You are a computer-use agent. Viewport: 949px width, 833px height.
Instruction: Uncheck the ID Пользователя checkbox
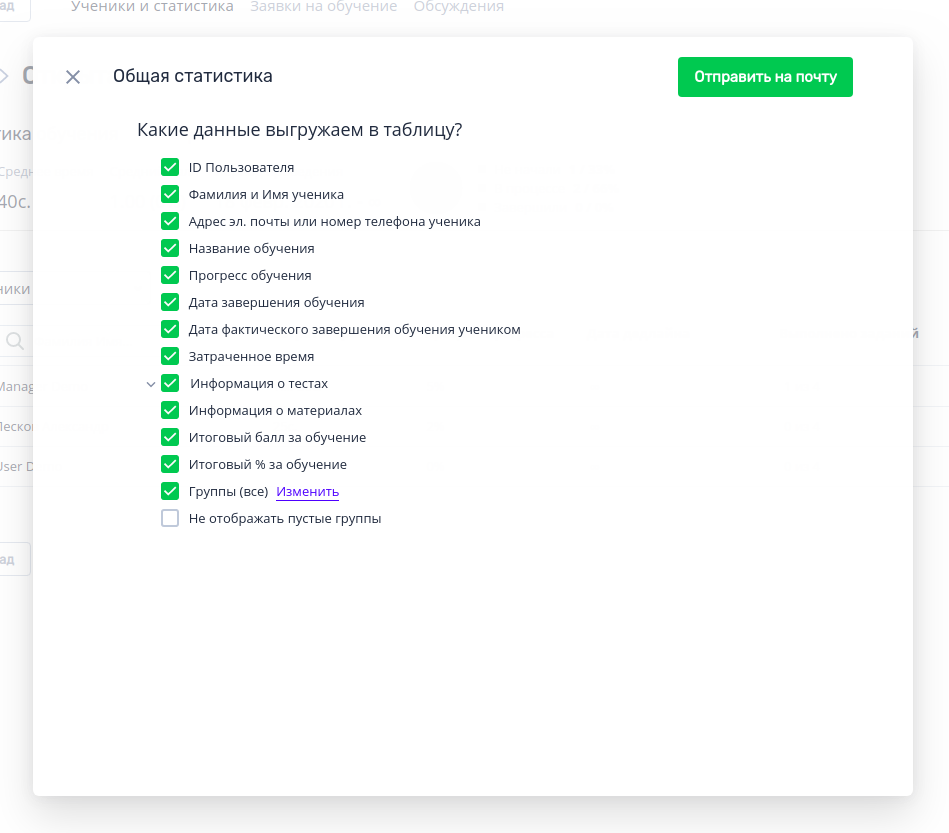point(170,167)
